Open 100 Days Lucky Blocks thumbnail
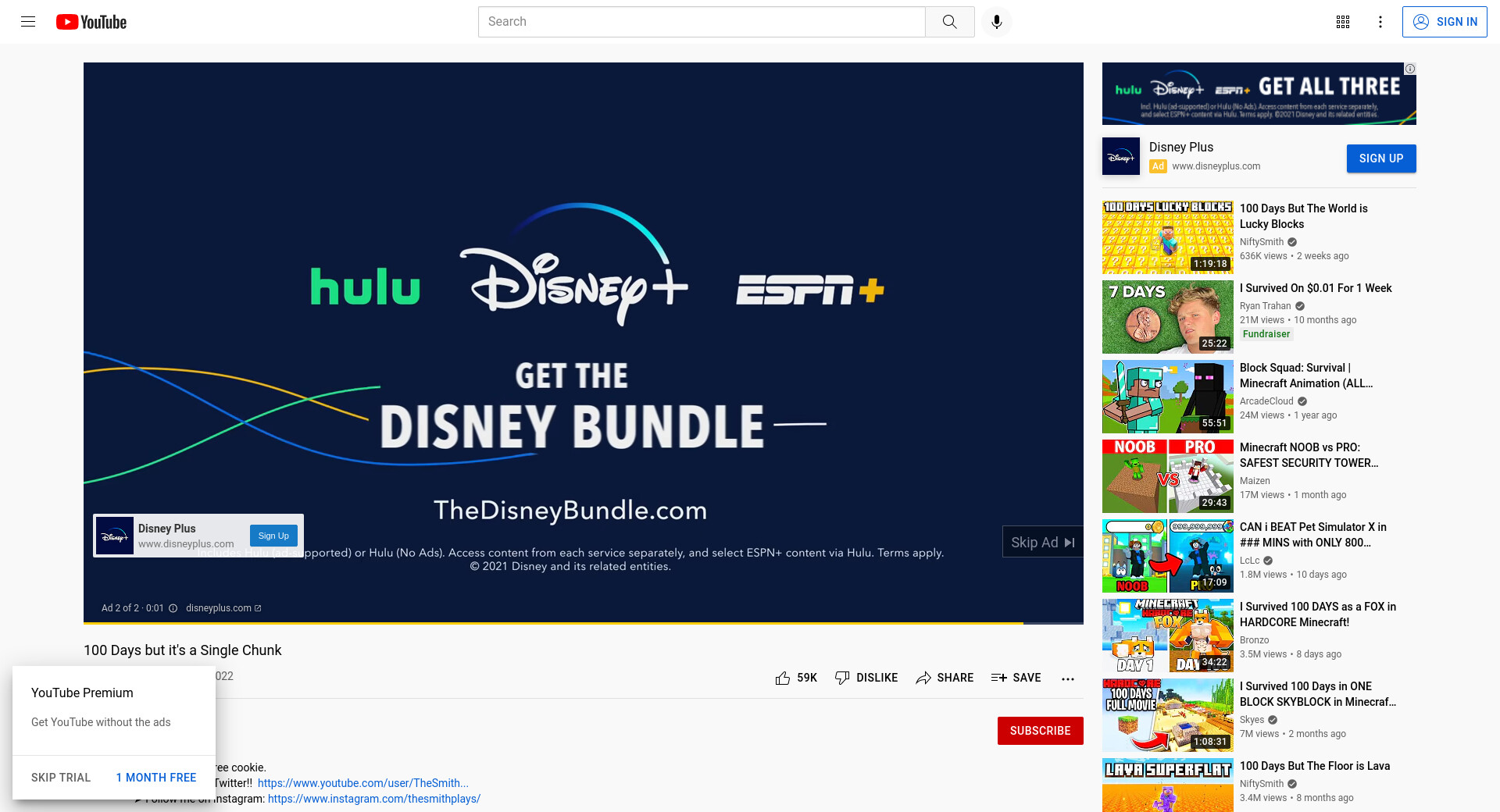1500x812 pixels. click(1167, 237)
